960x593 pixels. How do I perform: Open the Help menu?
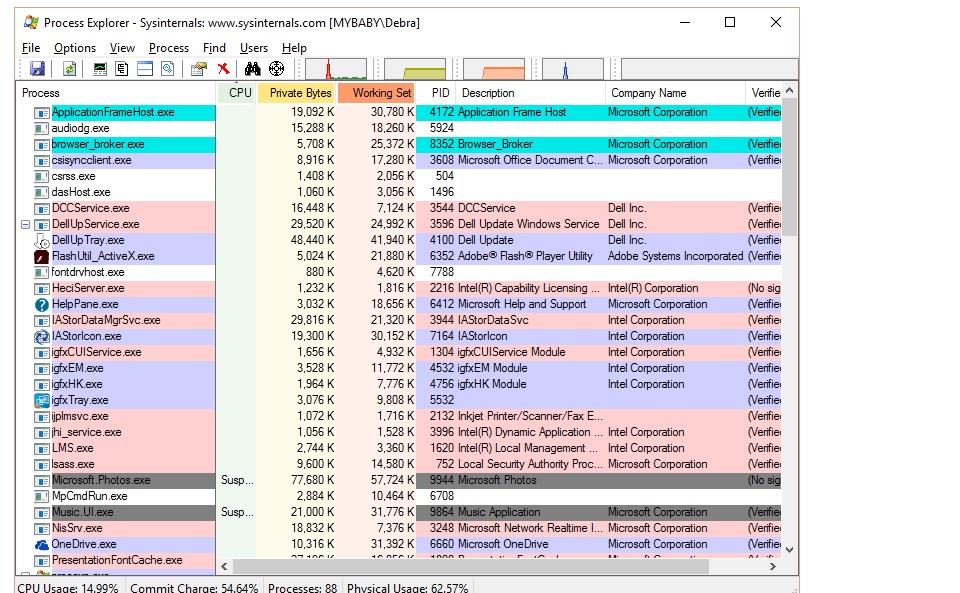[x=294, y=48]
